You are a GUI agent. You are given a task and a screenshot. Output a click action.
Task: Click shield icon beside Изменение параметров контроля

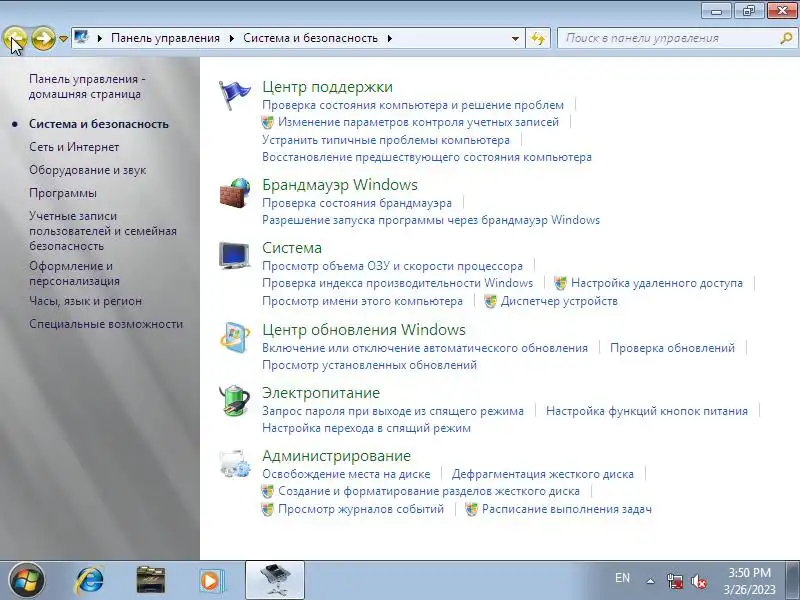[x=267, y=122]
